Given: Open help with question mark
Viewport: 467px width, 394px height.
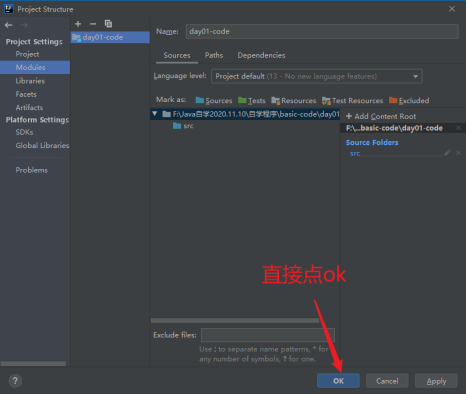Looking at the screenshot, I should pos(15,381).
